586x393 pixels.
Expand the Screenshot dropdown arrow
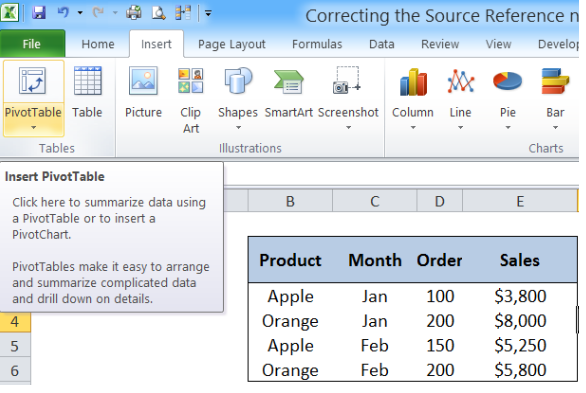[348, 127]
